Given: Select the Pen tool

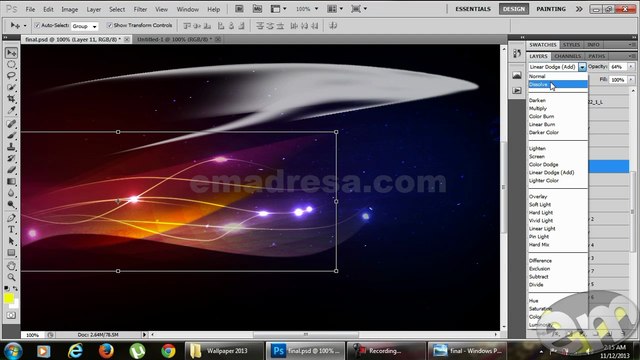Looking at the screenshot, I should (x=11, y=218).
